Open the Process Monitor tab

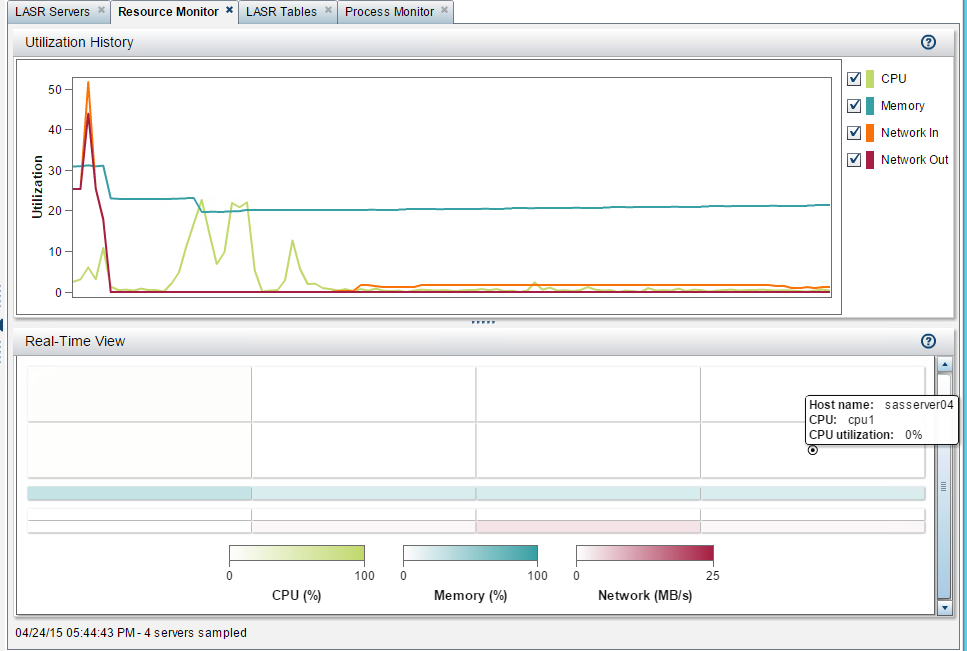coord(389,12)
